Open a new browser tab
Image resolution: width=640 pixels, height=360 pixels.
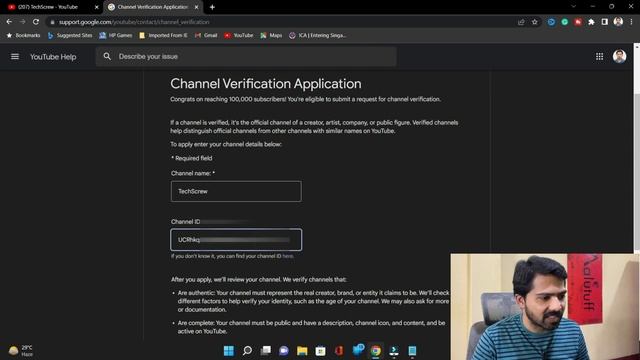pyautogui.click(x=212, y=7)
